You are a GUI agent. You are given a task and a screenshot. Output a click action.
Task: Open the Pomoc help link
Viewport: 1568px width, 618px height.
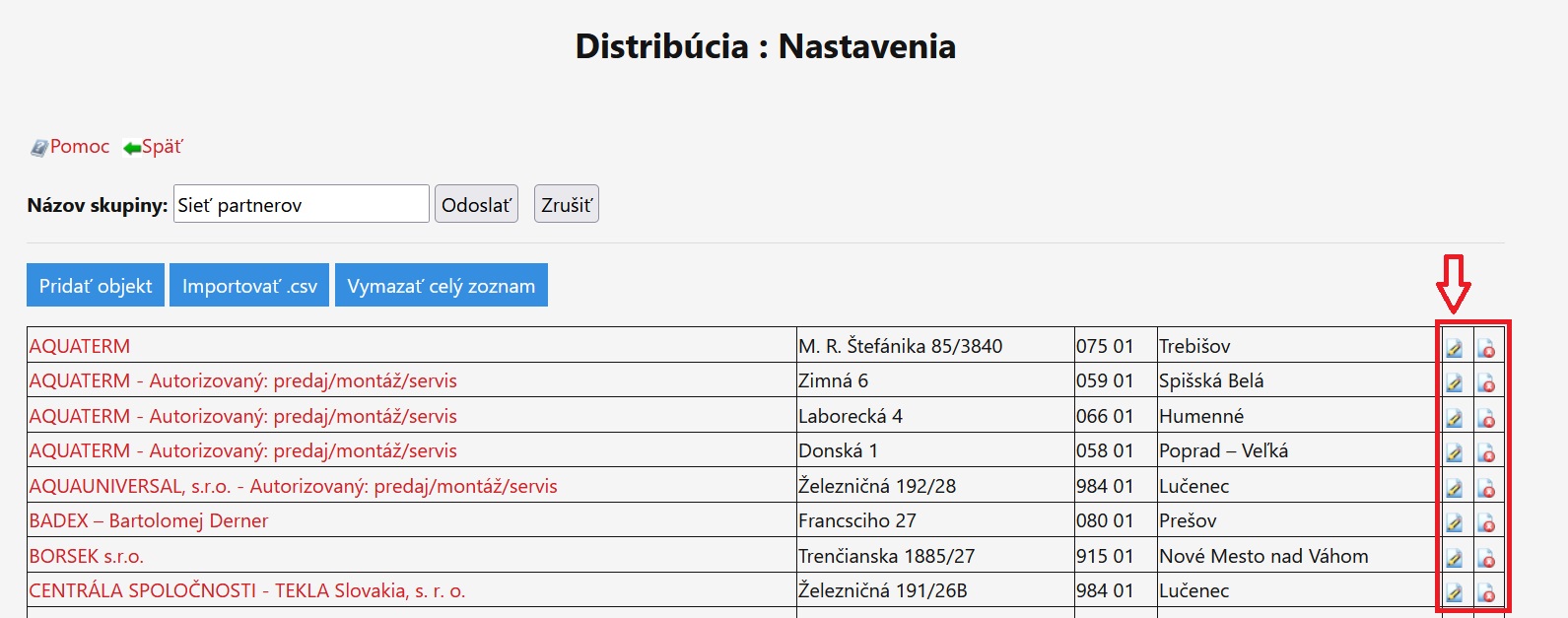[79, 147]
